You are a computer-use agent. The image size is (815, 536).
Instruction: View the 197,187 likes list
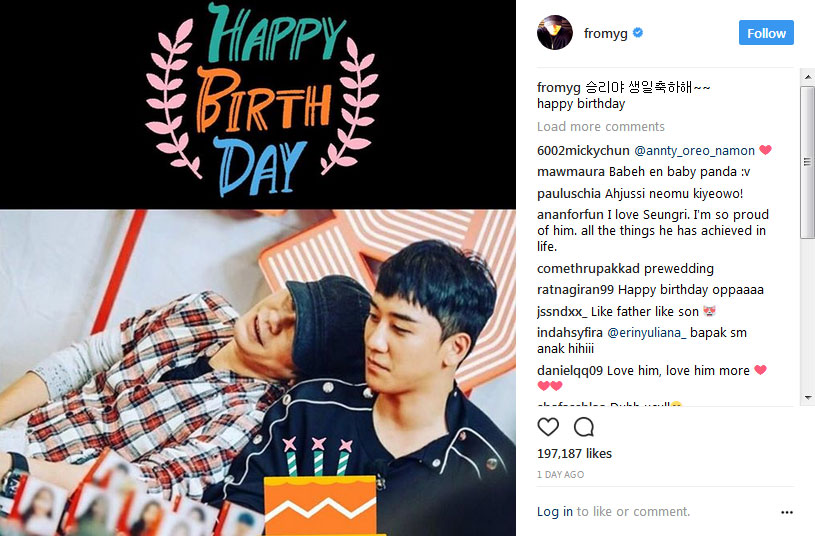[574, 453]
